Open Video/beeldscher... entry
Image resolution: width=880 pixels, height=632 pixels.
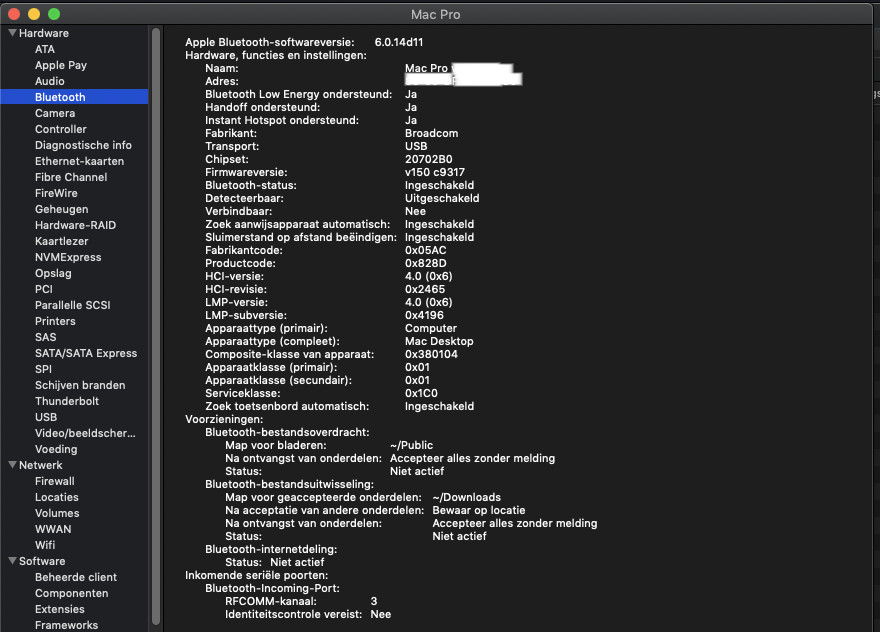85,433
